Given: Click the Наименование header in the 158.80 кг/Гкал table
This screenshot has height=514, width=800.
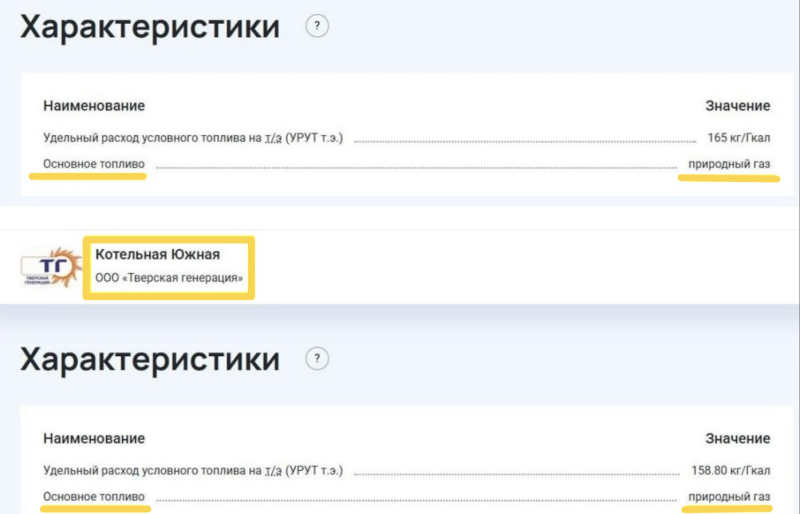Looking at the screenshot, I should (94, 438).
